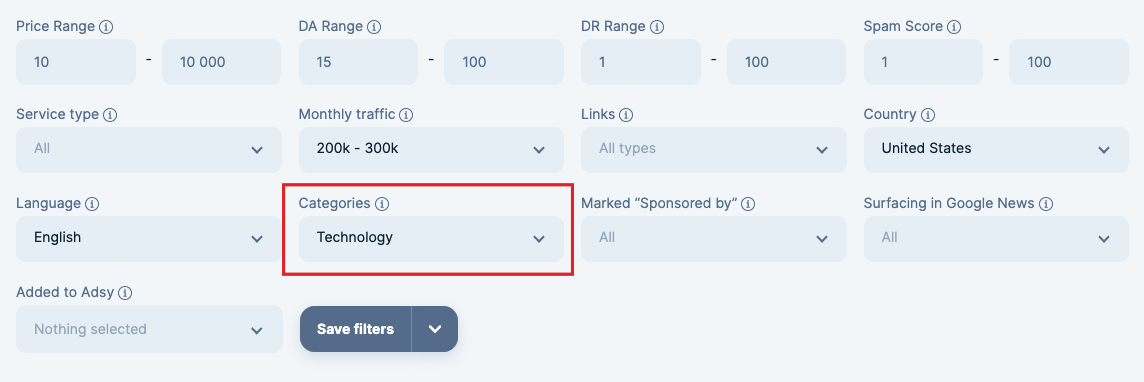1144x382 pixels.
Task: Click info icon for Marked "Sponsored by"
Action: [x=747, y=204]
